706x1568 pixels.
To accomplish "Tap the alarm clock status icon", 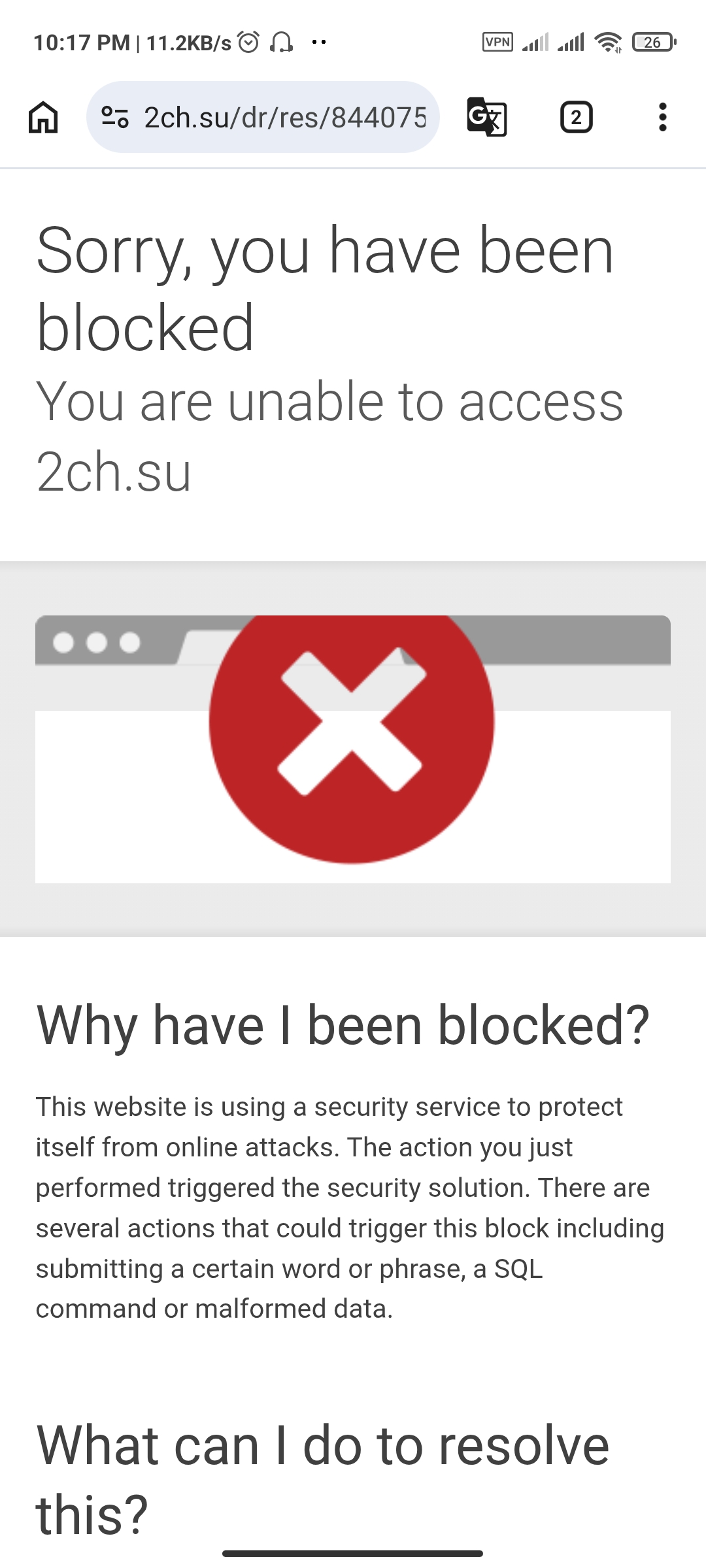I will pos(248,42).
